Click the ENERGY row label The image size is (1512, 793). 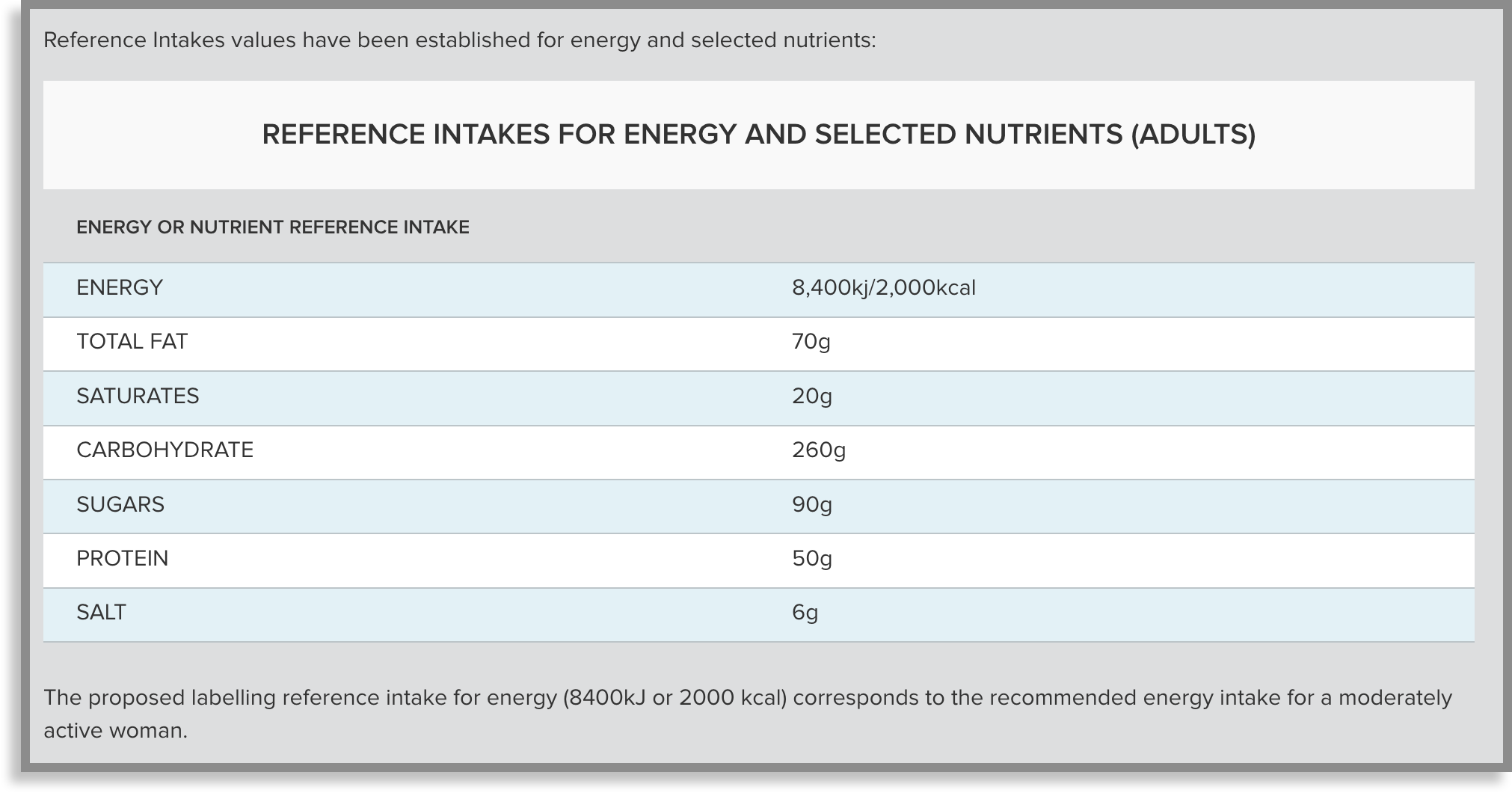[x=120, y=288]
